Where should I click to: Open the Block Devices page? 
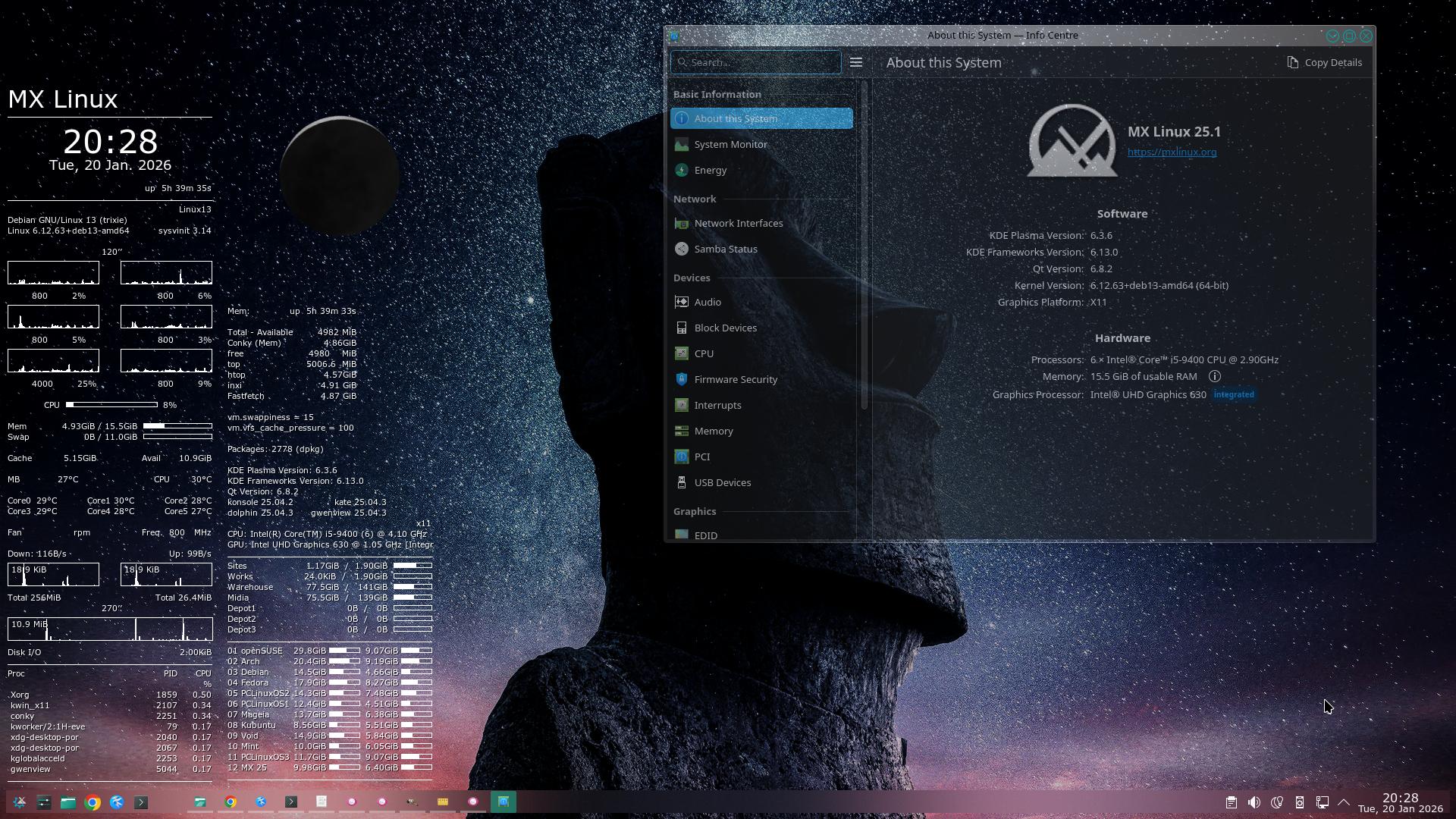click(725, 328)
